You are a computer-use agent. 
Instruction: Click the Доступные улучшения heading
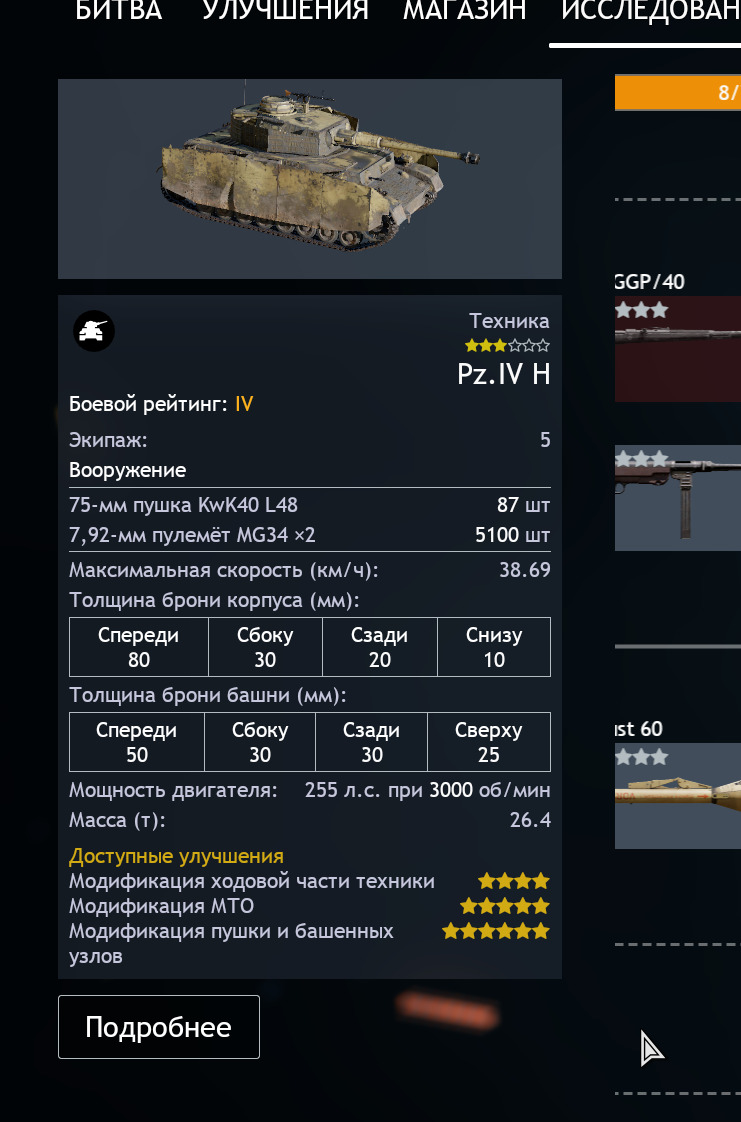click(x=176, y=856)
